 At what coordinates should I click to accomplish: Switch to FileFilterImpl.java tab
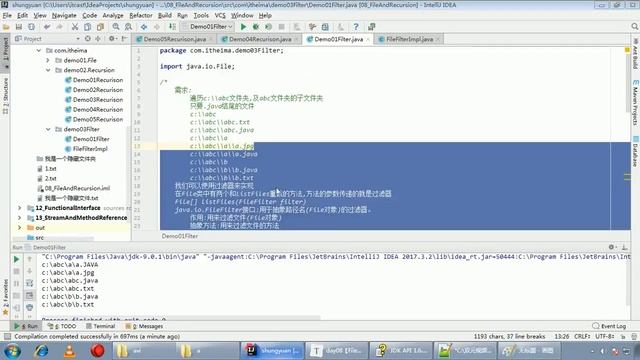[x=409, y=39]
